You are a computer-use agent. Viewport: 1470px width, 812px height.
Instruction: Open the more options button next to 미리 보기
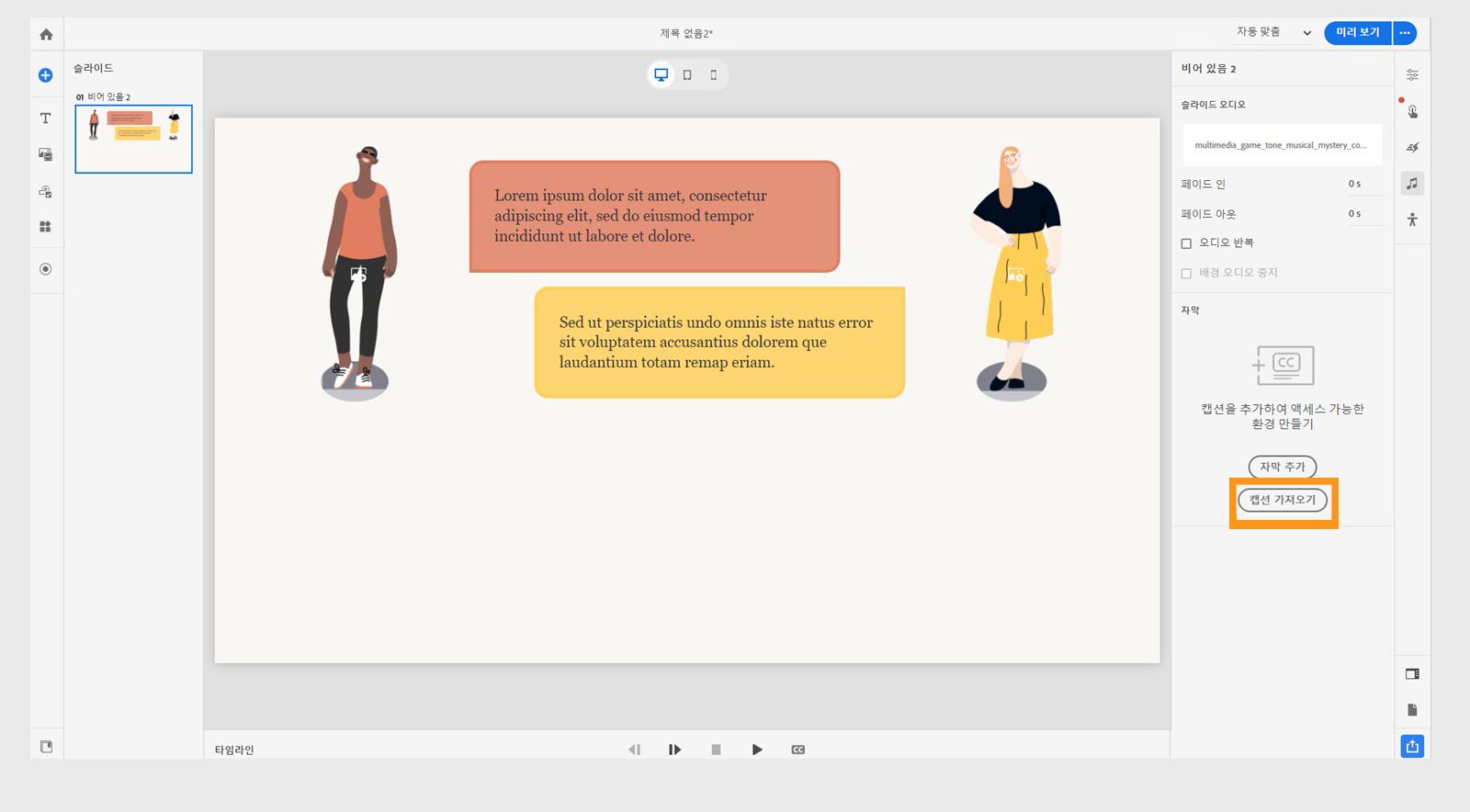click(1405, 33)
